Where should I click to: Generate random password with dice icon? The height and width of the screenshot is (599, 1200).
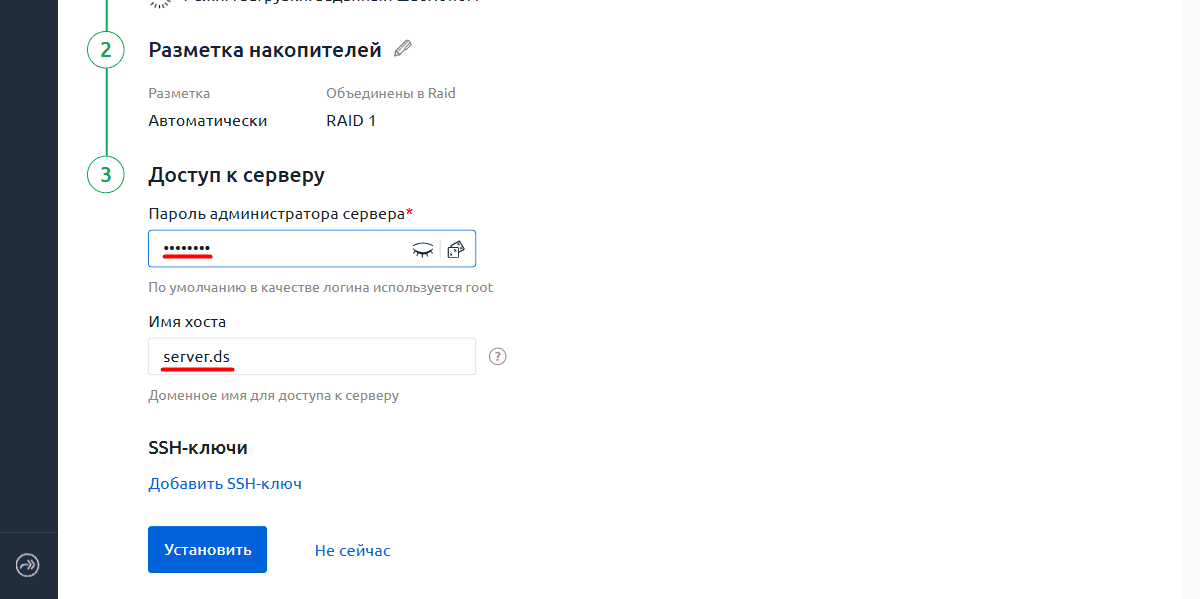click(456, 250)
